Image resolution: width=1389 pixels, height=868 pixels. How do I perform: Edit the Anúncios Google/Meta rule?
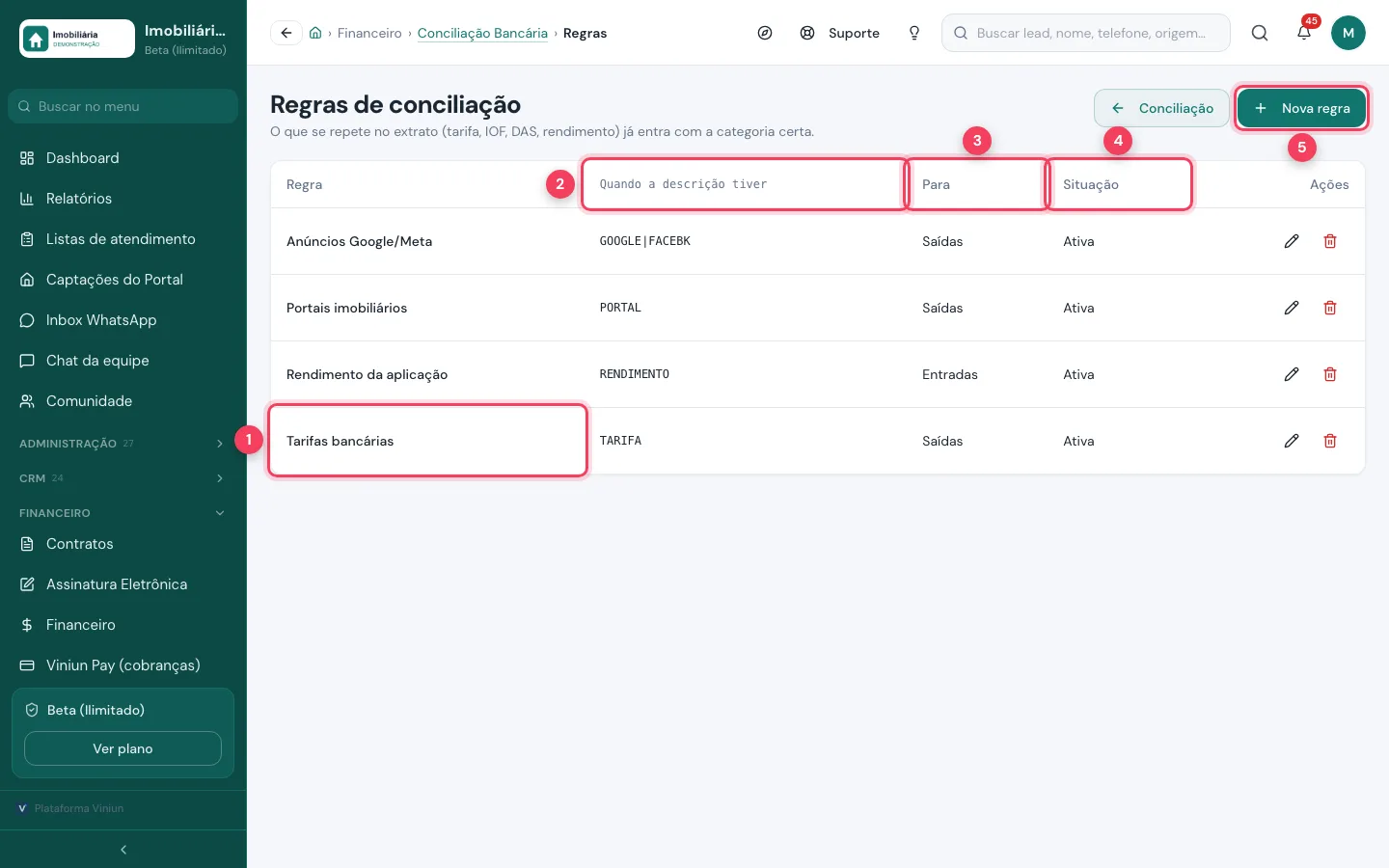pyautogui.click(x=1292, y=241)
